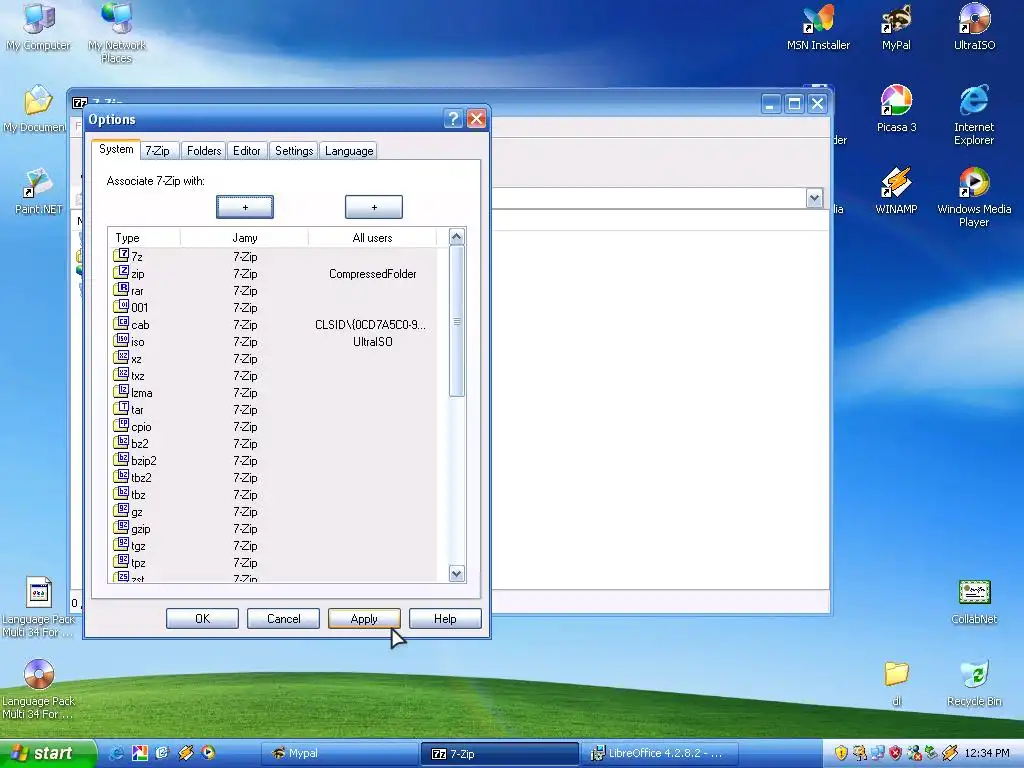
Task: Open the MyPal desktop shortcut
Action: [x=896, y=26]
